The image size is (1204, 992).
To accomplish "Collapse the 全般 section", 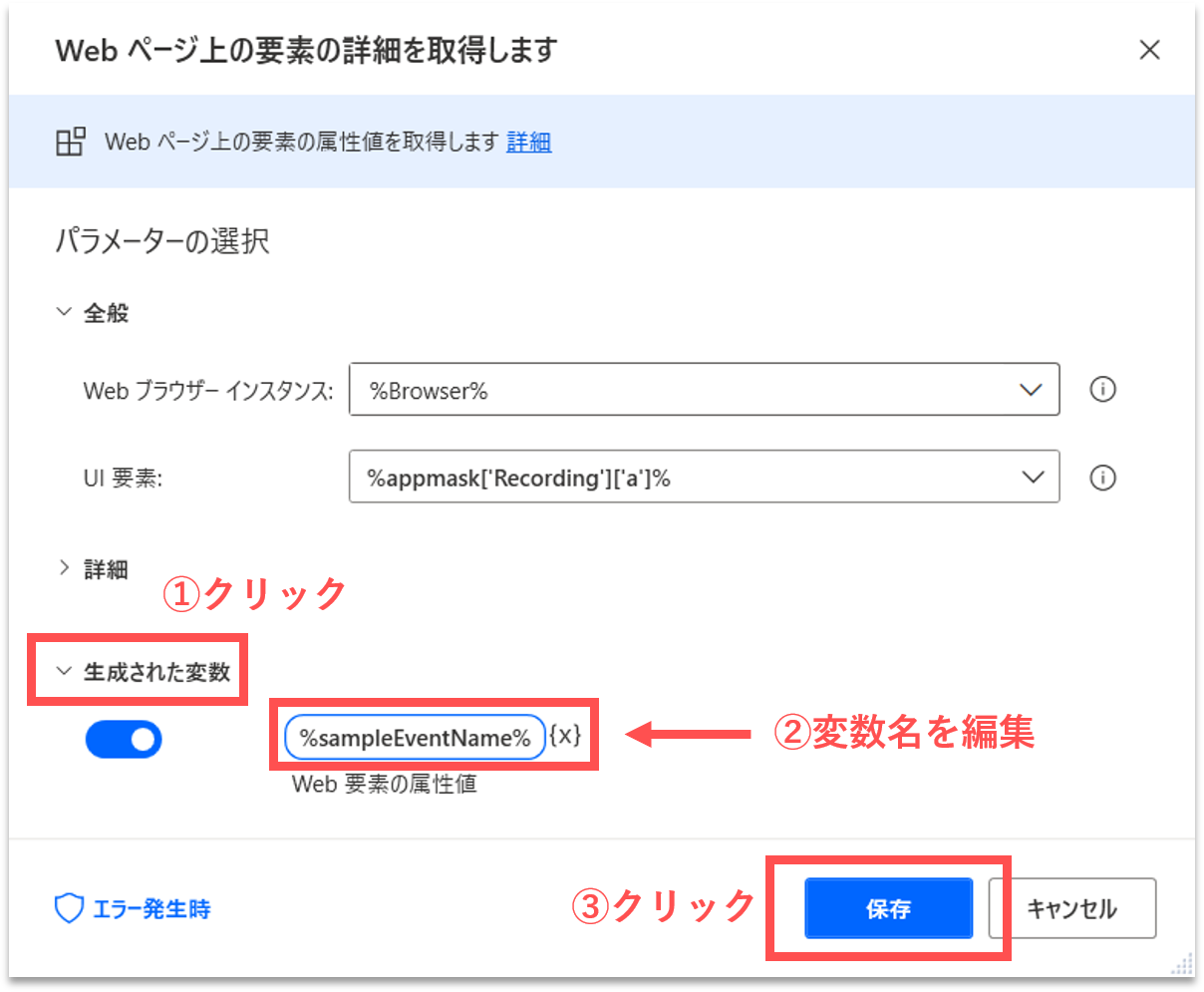I will tap(65, 313).
